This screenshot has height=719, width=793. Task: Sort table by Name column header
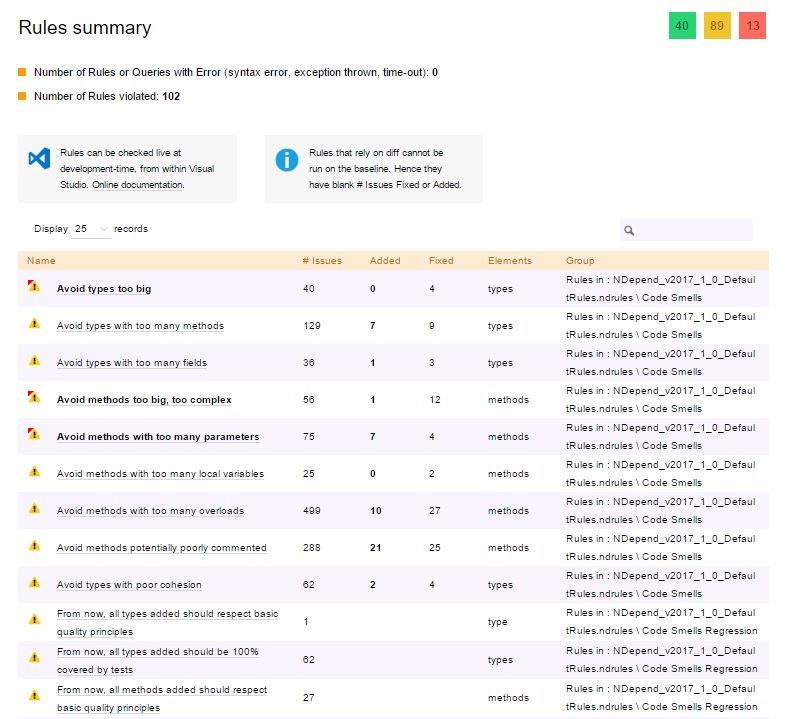[41, 260]
